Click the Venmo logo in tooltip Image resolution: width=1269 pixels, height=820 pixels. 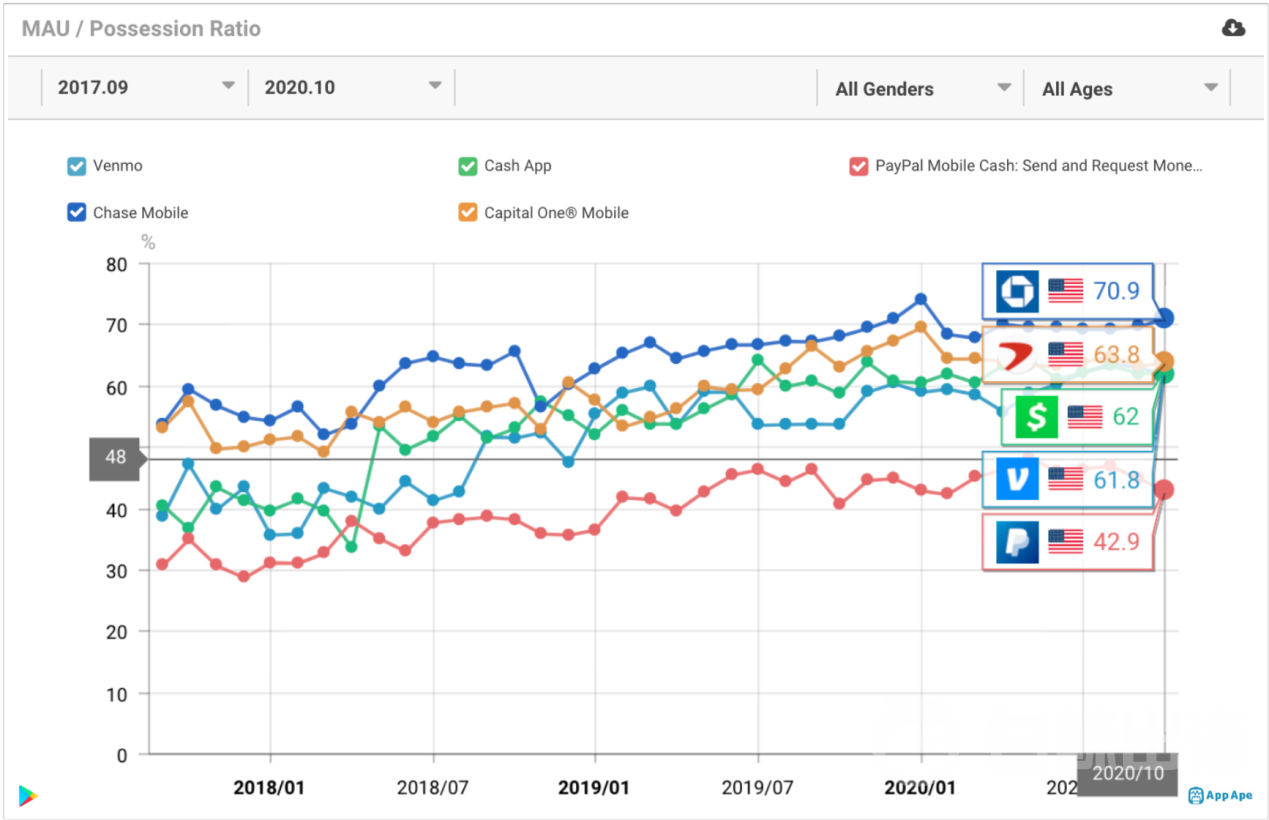(x=1017, y=481)
